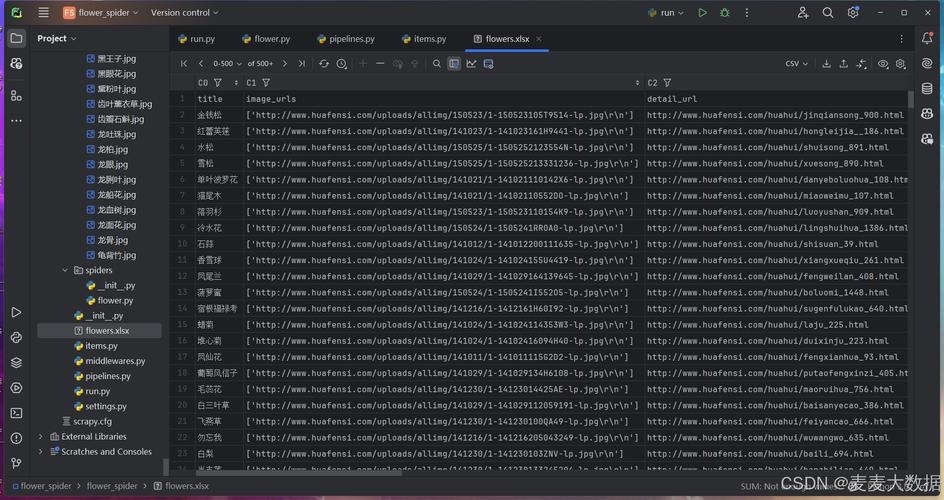
Task: Open the Database tool window icon
Action: point(927,89)
